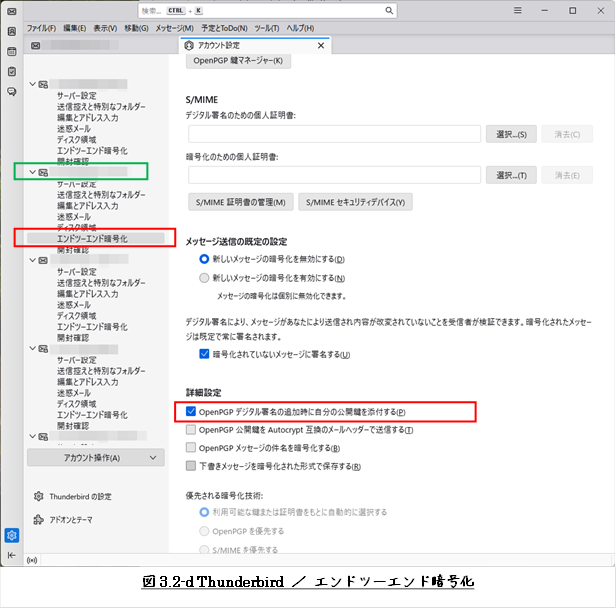Select 新しいメッセージの暗号化を有効にする radio button
This screenshot has height=608, width=616.
click(205, 276)
